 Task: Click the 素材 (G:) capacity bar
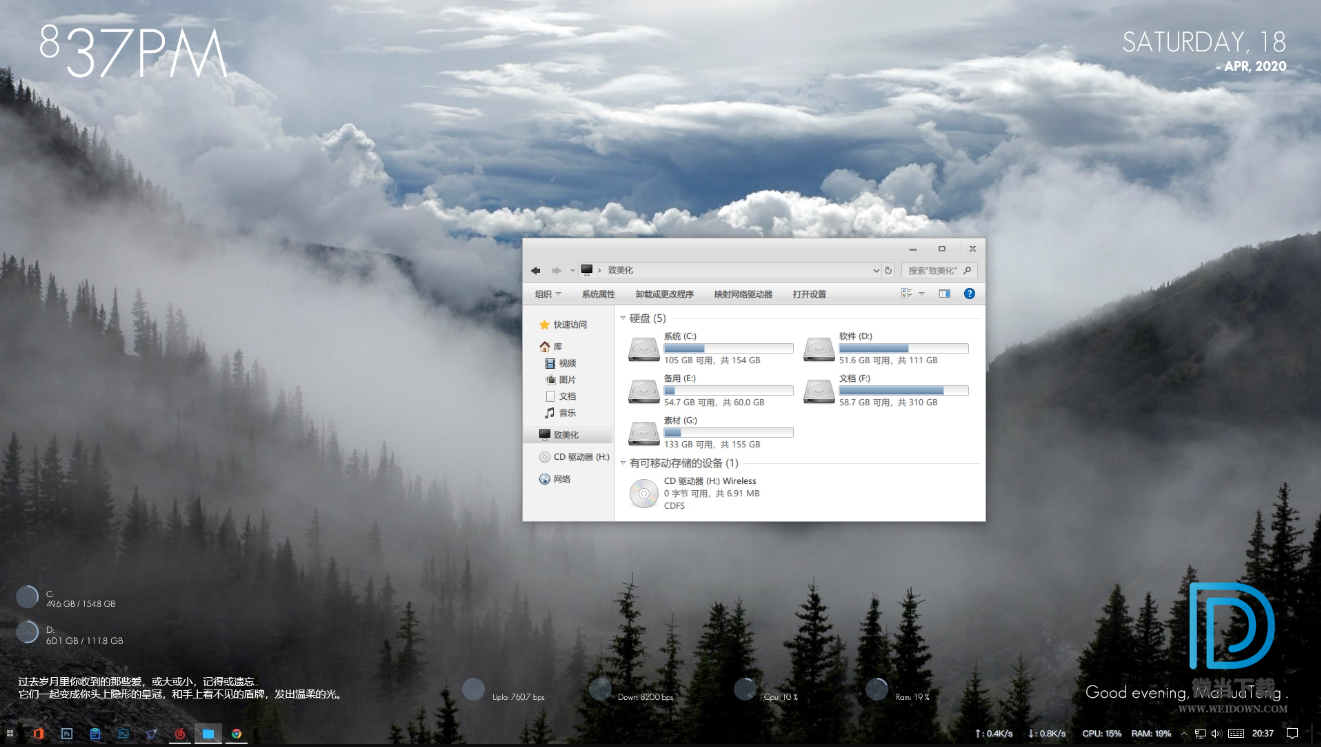tap(729, 432)
